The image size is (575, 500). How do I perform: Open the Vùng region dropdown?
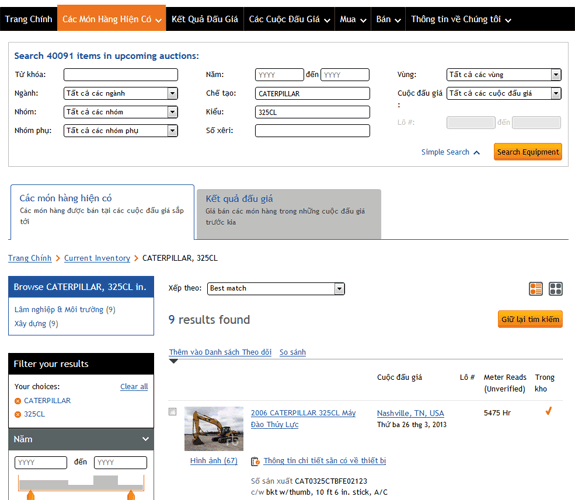tap(504, 74)
